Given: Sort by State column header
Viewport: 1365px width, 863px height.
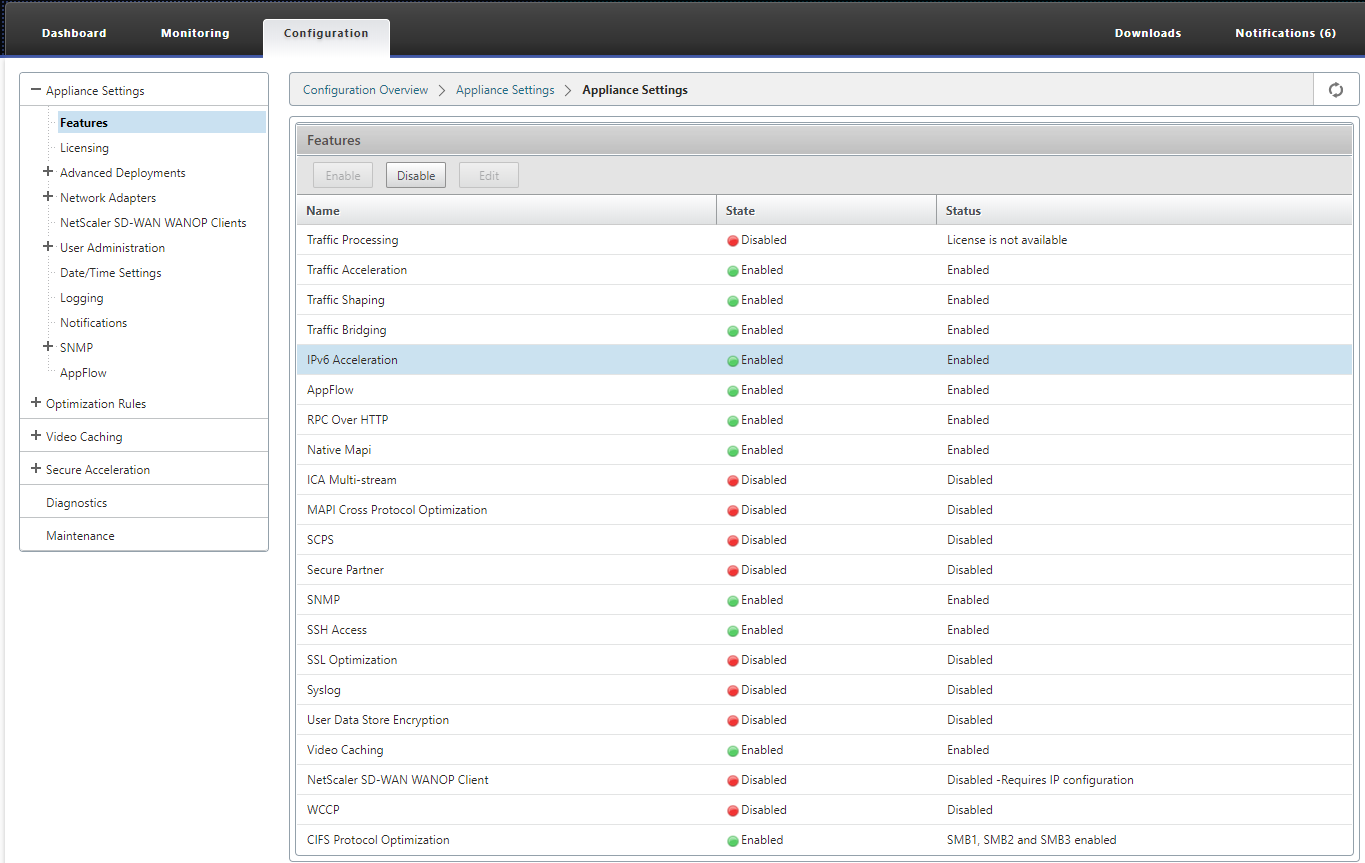Looking at the screenshot, I should 827,211.
